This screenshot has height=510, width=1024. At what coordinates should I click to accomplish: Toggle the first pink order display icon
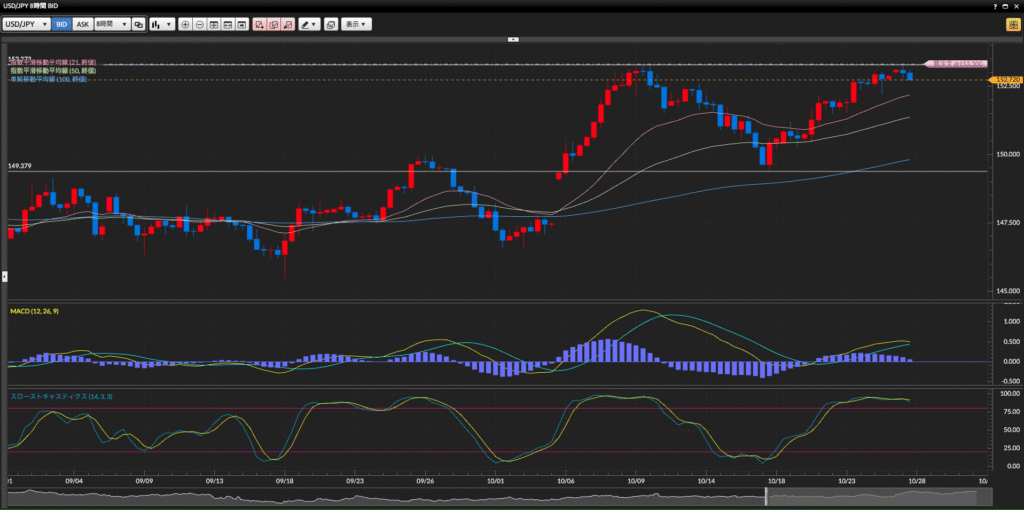coord(259,23)
